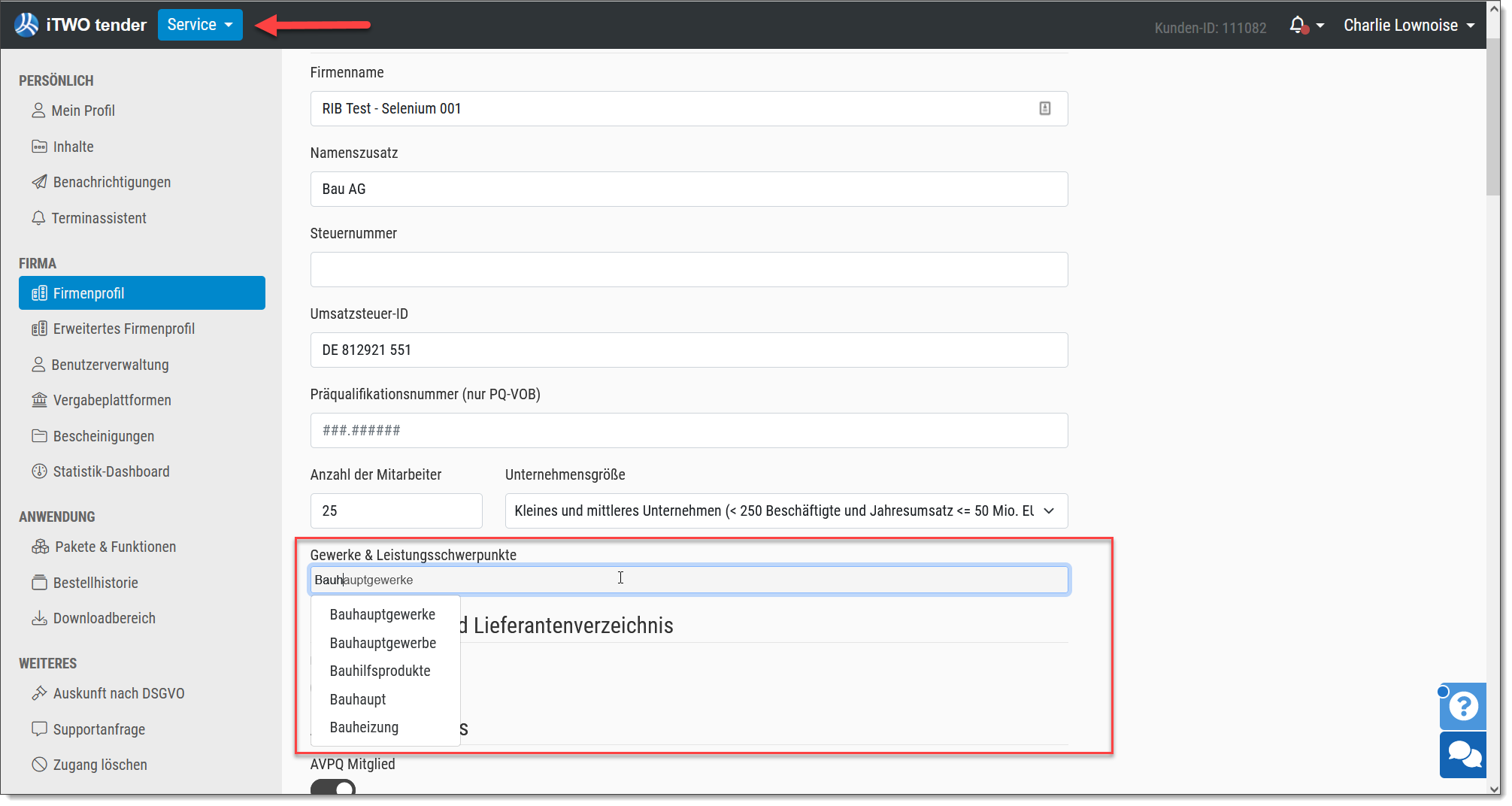Image resolution: width=1512 pixels, height=806 pixels.
Task: Open Erweitertes Firmenprofil
Action: pos(113,329)
